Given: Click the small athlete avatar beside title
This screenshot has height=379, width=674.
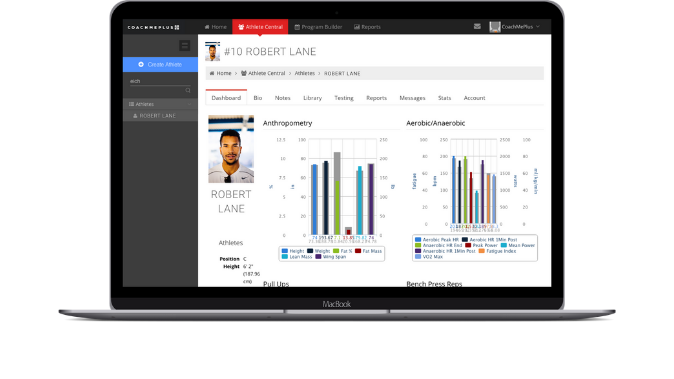Looking at the screenshot, I should [x=212, y=52].
